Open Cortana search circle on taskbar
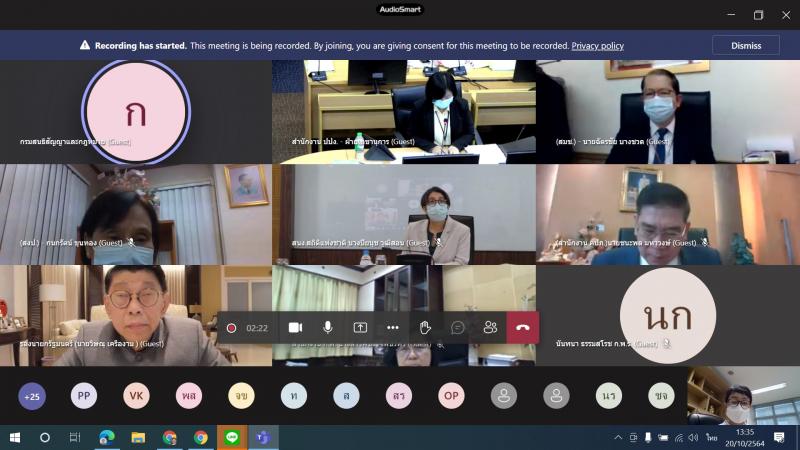The image size is (800, 450). (45, 437)
